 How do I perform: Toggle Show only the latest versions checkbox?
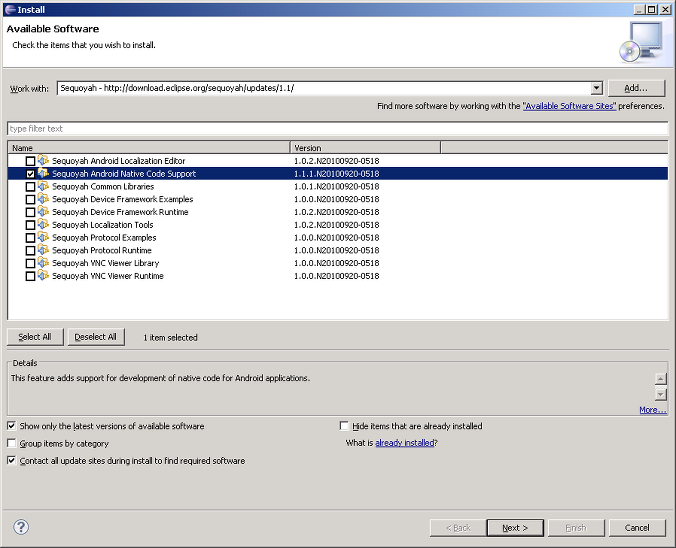pyautogui.click(x=12, y=426)
